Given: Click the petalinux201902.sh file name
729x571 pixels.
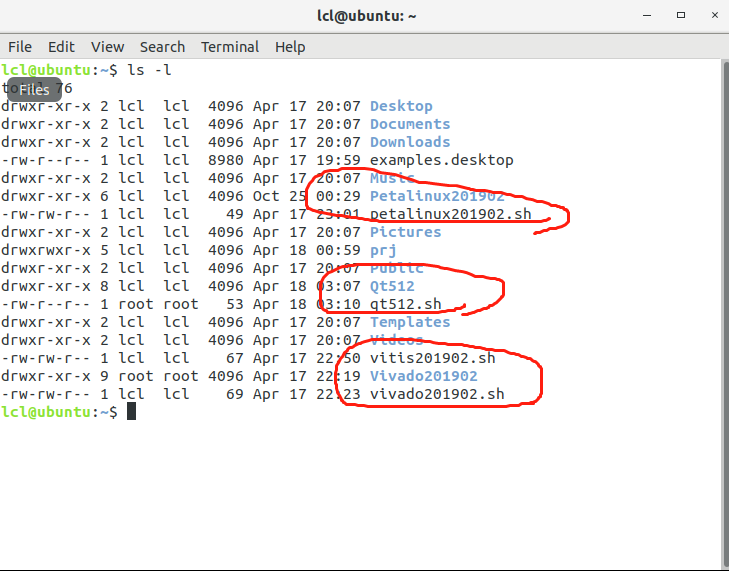Looking at the screenshot, I should pos(451,214).
